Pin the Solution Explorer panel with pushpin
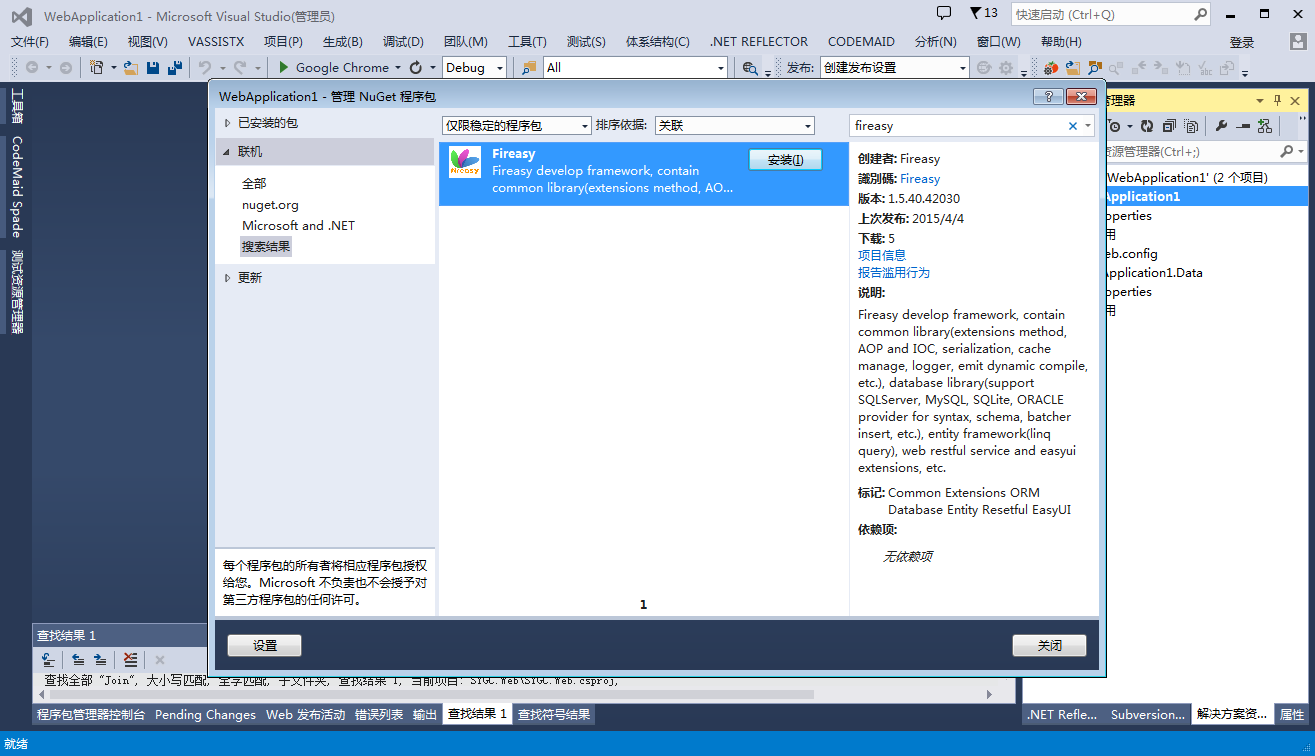The image size is (1315, 756). coord(1277,101)
